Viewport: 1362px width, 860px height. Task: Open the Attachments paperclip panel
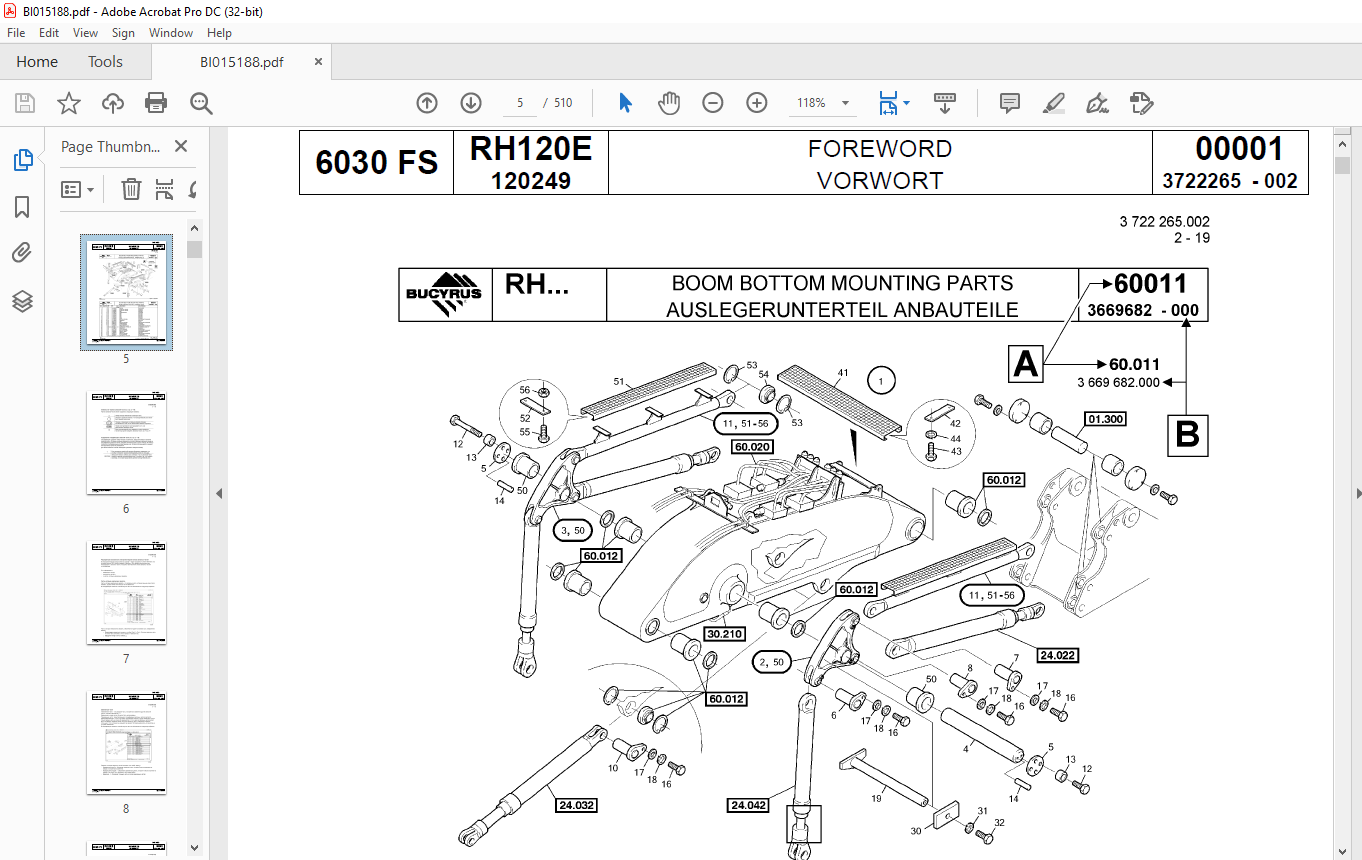tap(22, 254)
